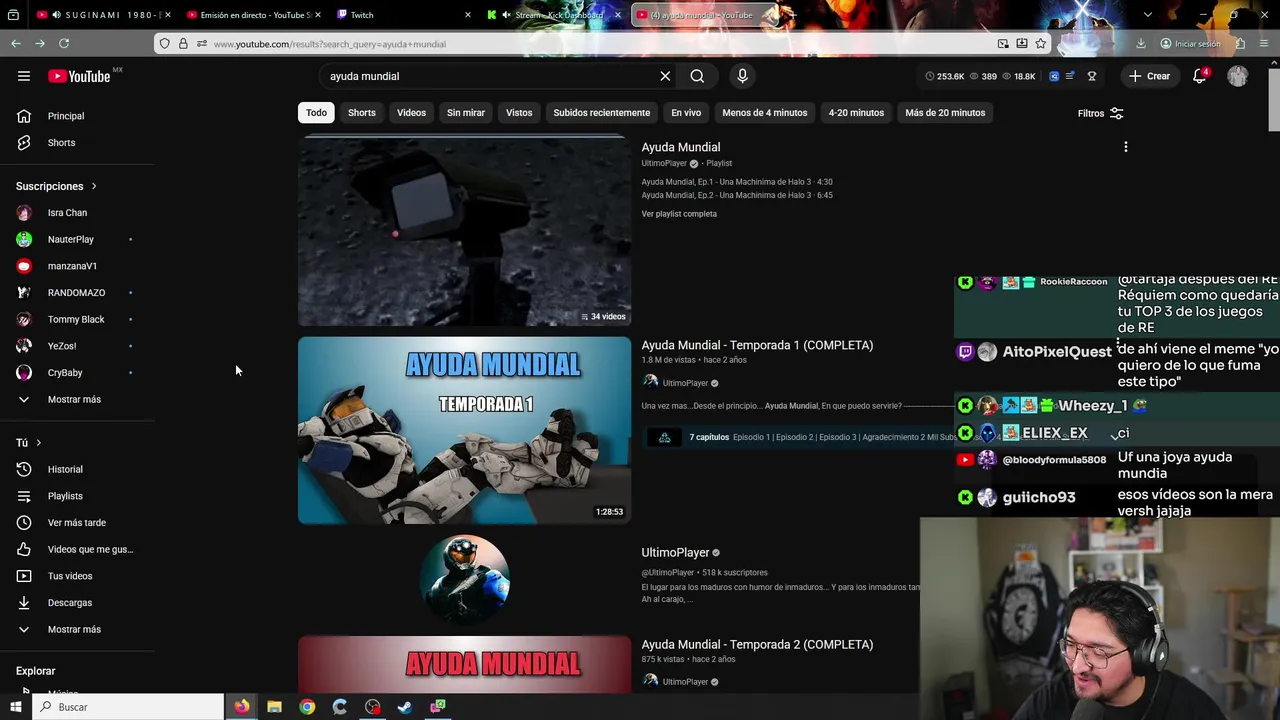Image resolution: width=1280 pixels, height=720 pixels.
Task: Open the account avatar menu
Action: [1238, 76]
